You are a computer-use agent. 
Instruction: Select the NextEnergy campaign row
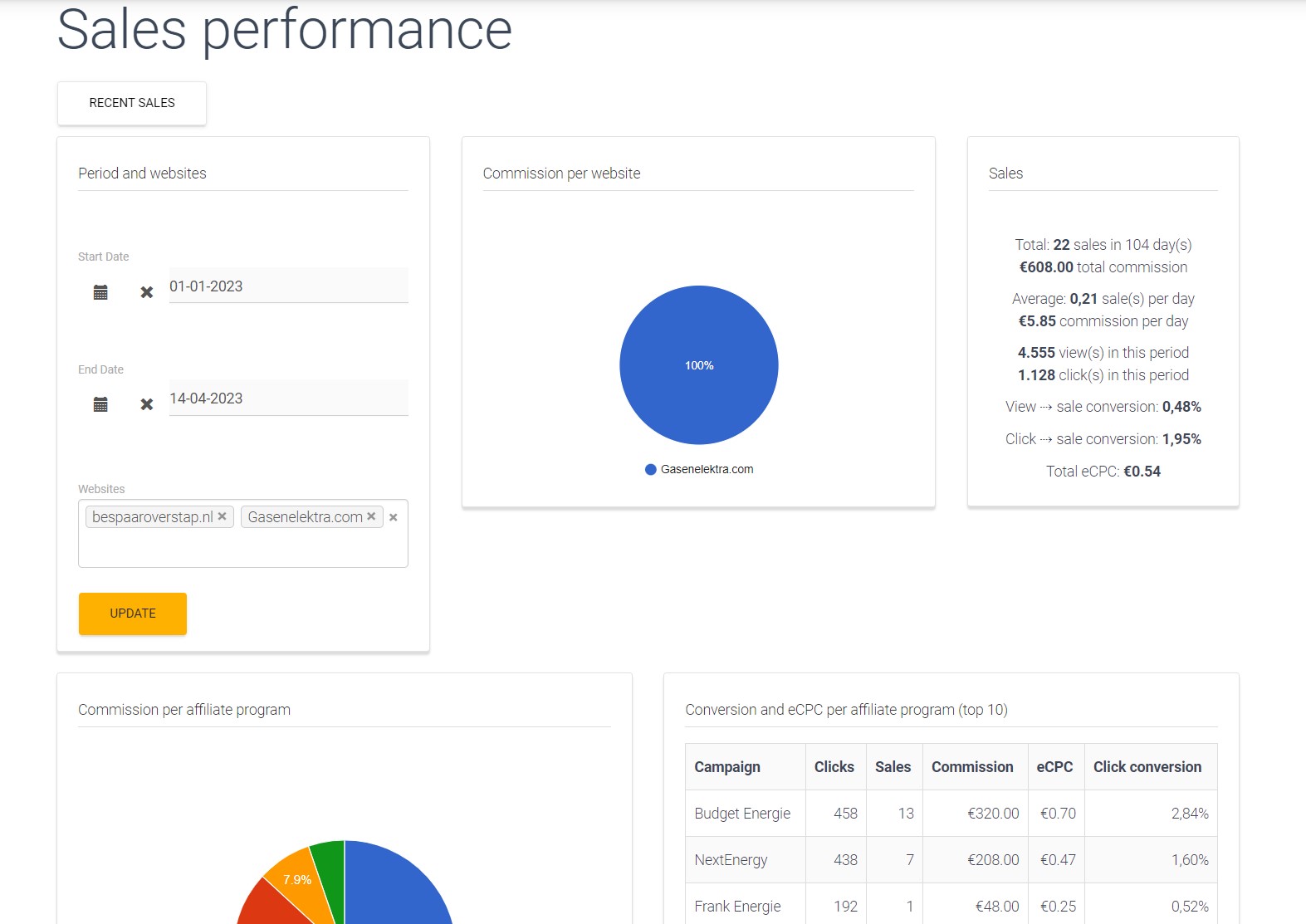[951, 860]
